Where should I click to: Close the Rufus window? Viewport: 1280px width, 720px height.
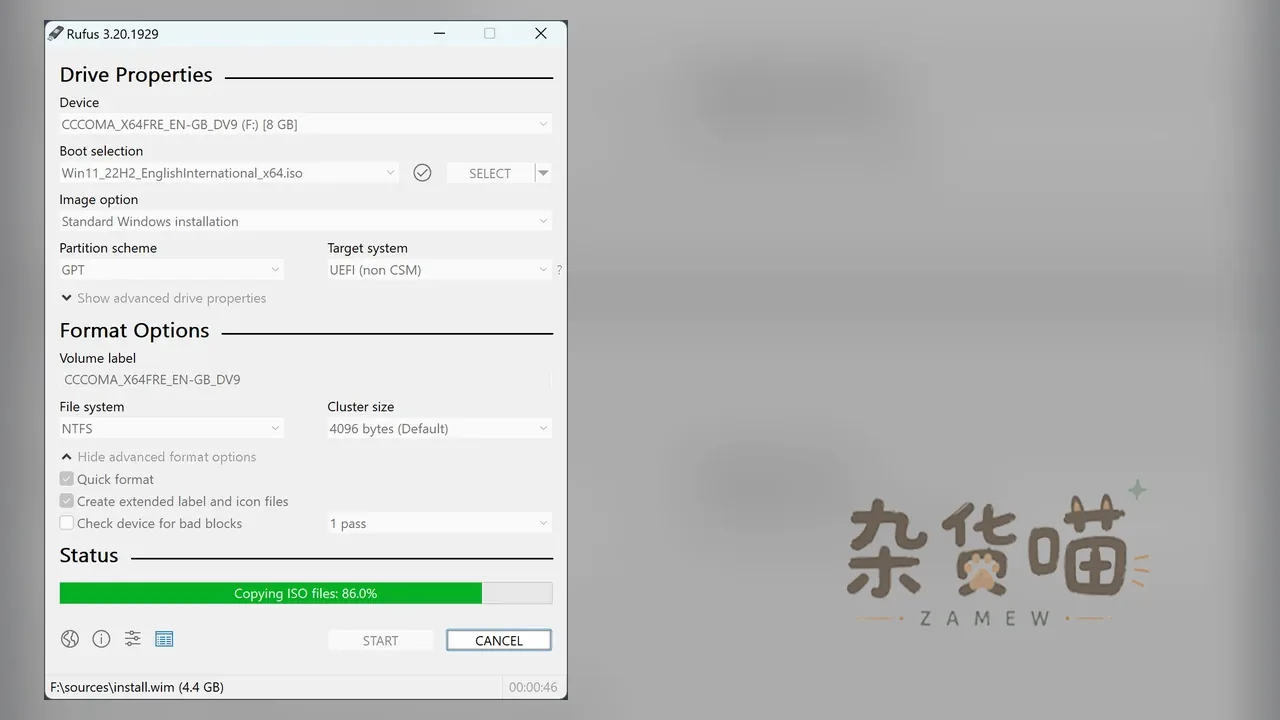tap(541, 33)
